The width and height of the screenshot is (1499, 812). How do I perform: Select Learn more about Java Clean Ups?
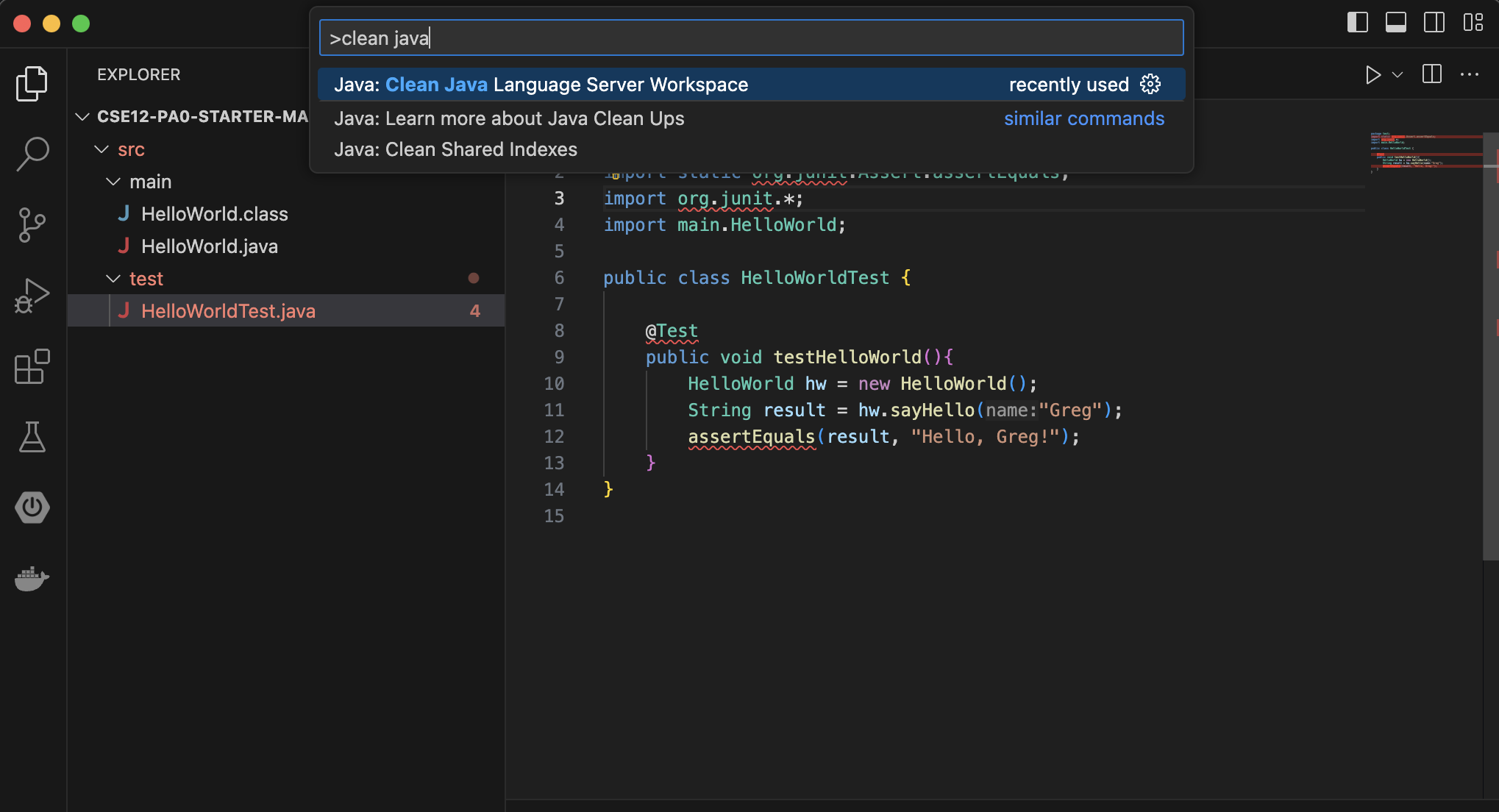tap(751, 118)
